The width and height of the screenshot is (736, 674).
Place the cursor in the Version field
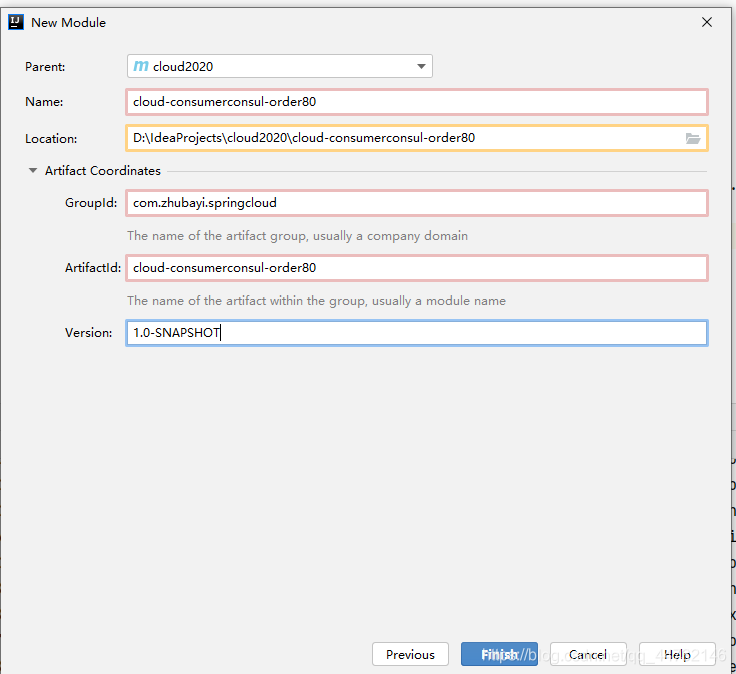[x=417, y=333]
